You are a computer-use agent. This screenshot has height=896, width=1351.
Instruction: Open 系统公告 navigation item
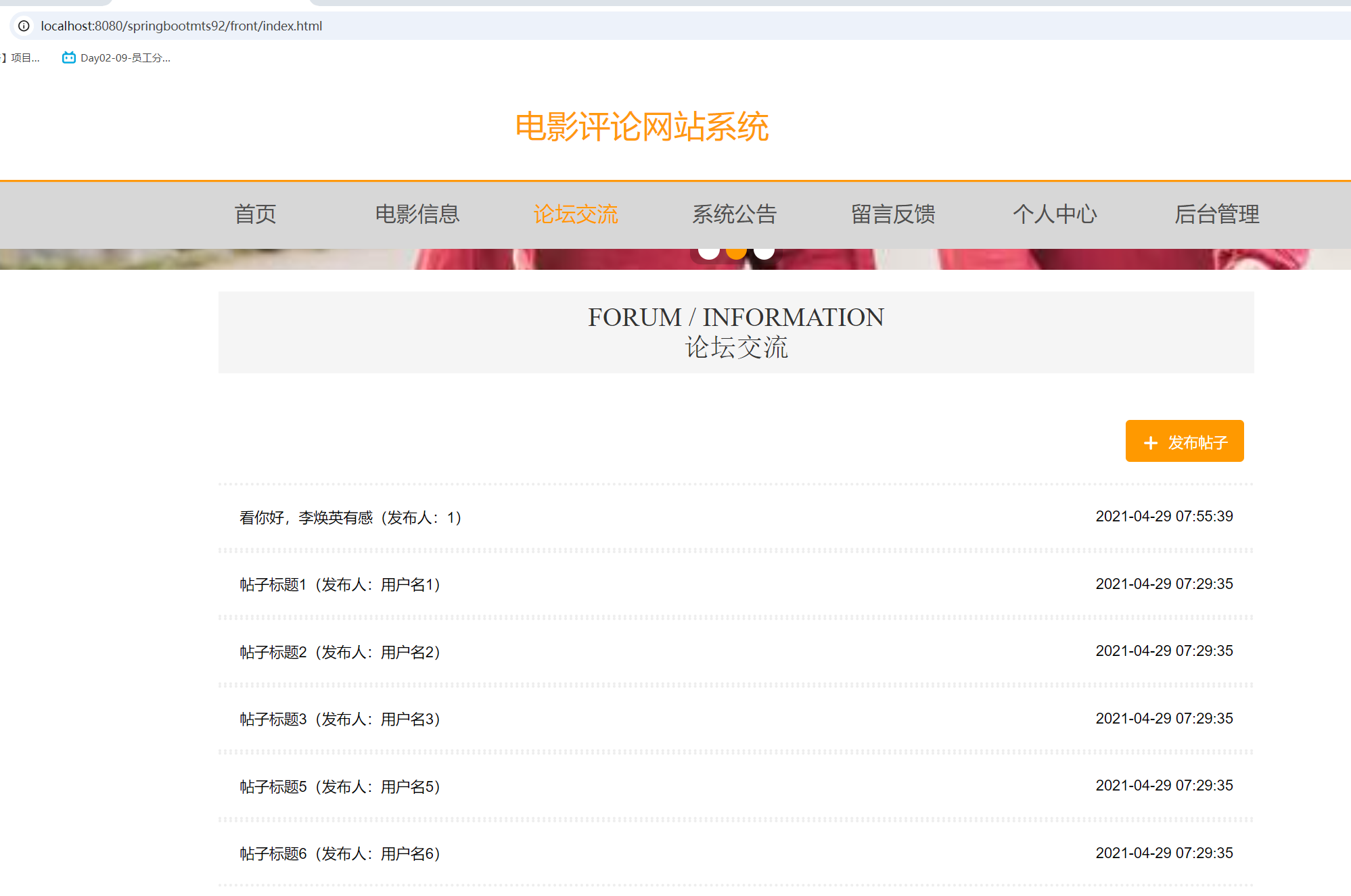[x=734, y=214]
